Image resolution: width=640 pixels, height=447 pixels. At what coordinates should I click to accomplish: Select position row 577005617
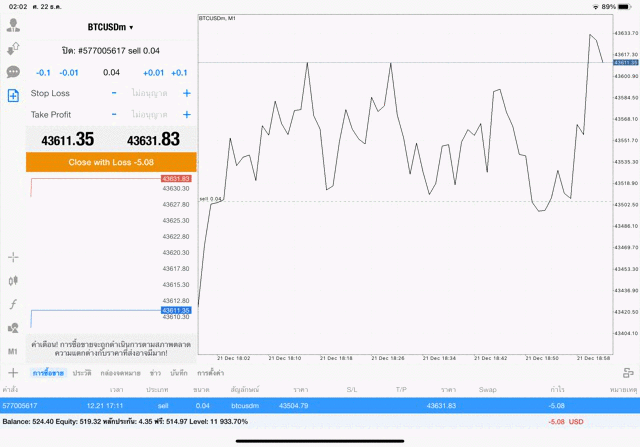(x=320, y=405)
